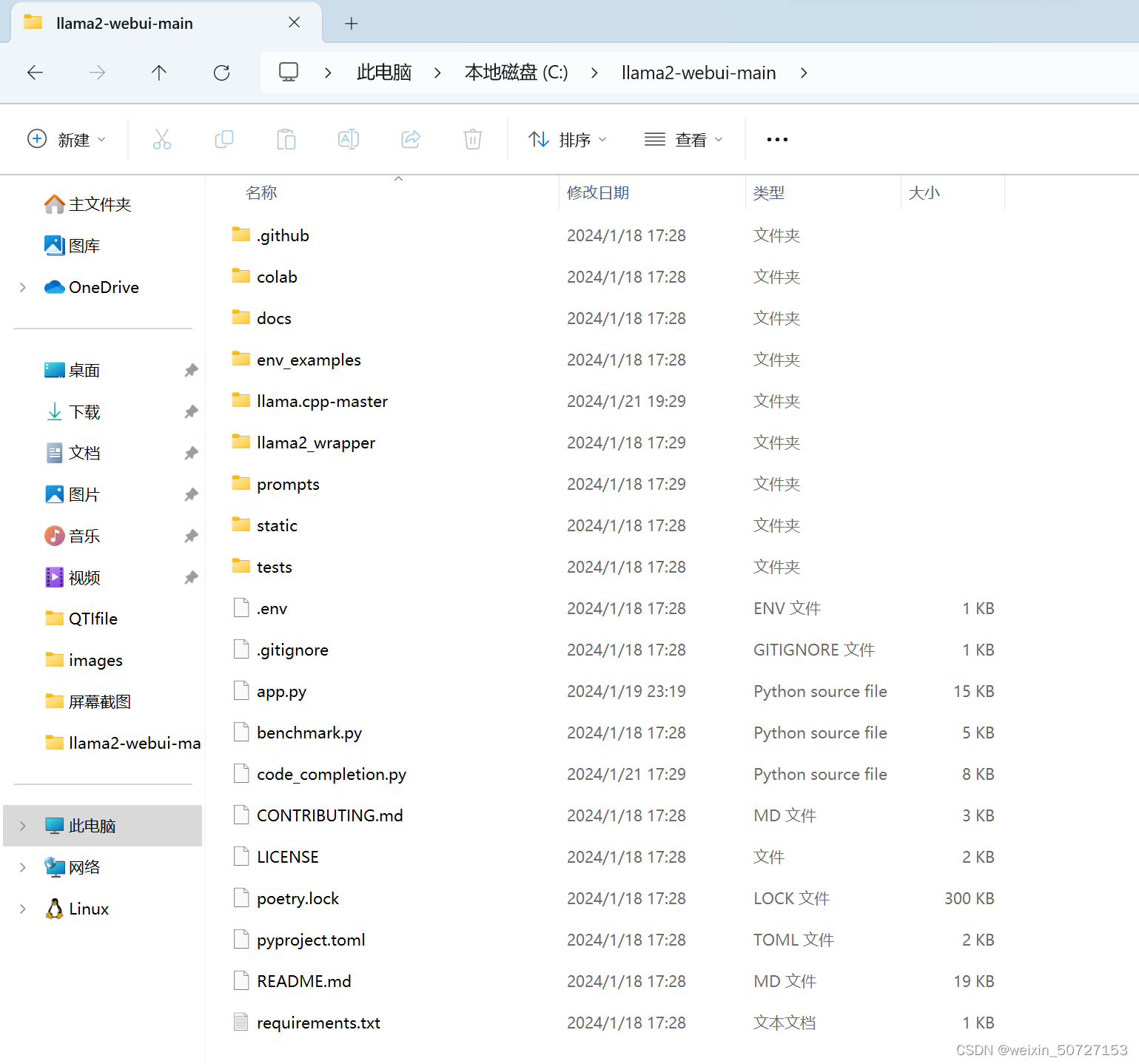This screenshot has width=1139, height=1064.
Task: Go forward with the right arrow
Action: click(97, 73)
